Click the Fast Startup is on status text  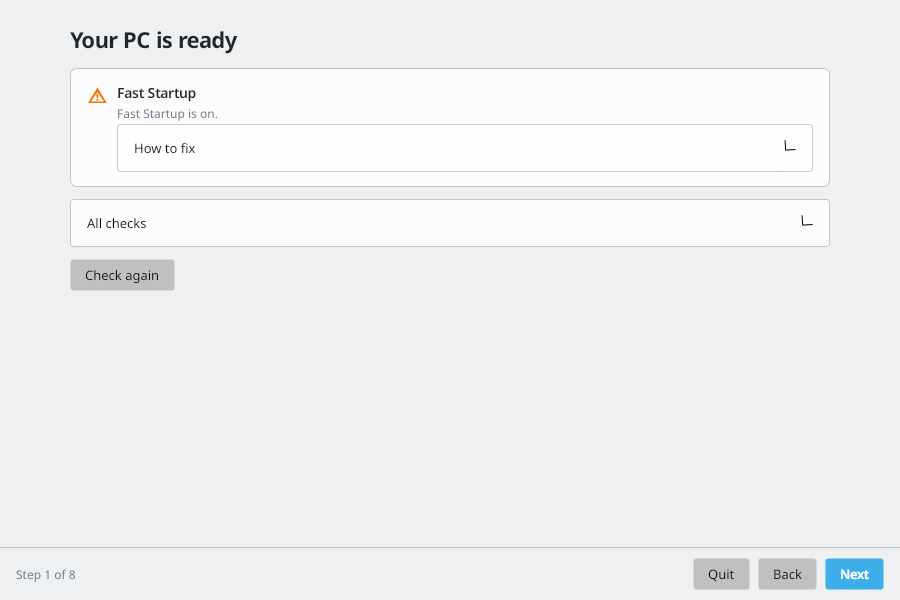pos(167,114)
